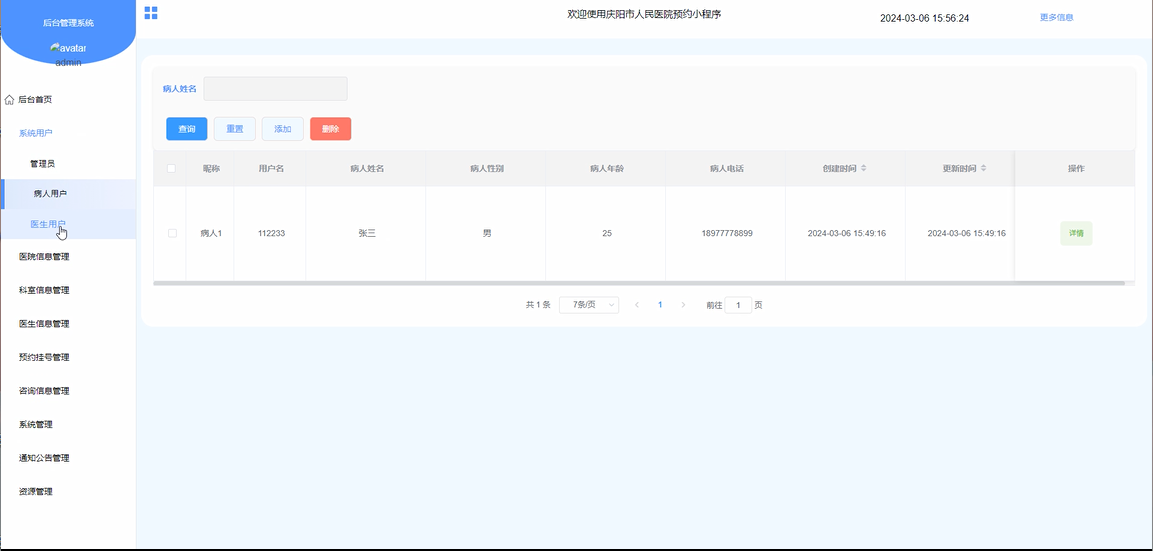Click username cell 112233
The image size is (1153, 551).
pyautogui.click(x=271, y=233)
